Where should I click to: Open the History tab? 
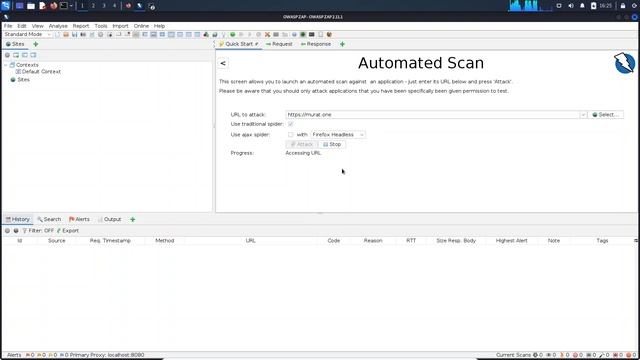point(18,220)
